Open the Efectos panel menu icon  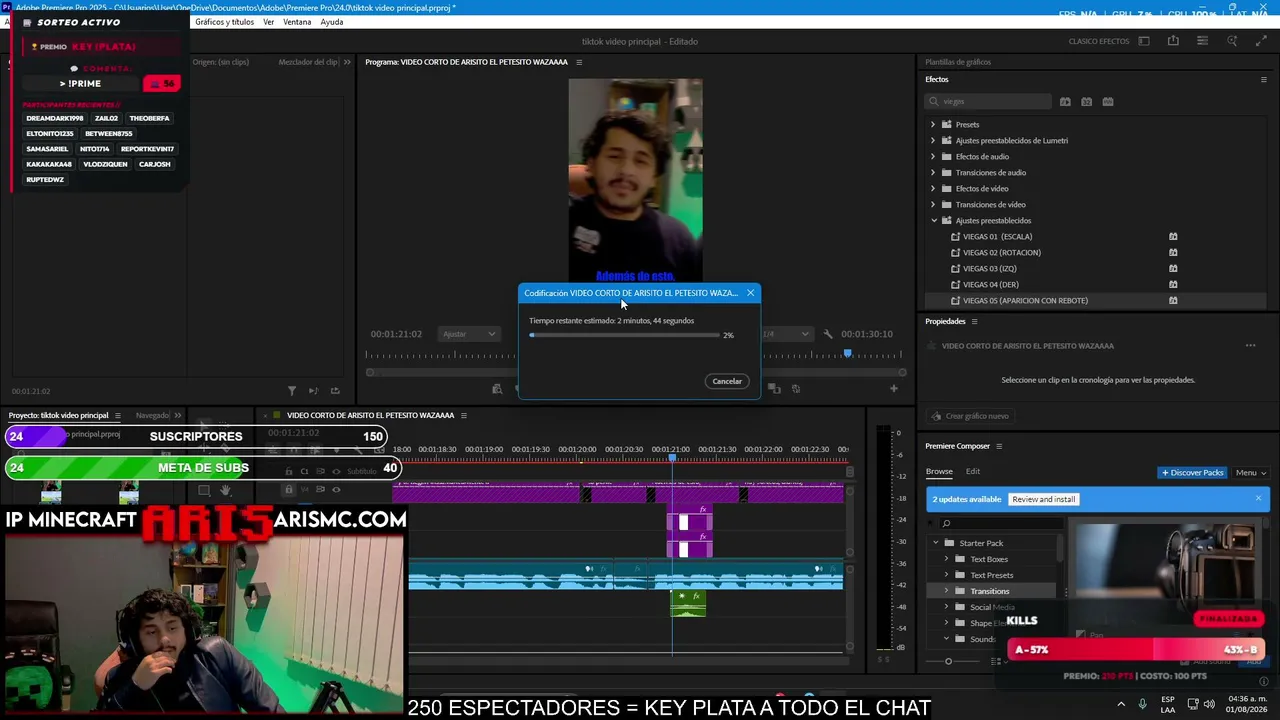coord(1263,79)
